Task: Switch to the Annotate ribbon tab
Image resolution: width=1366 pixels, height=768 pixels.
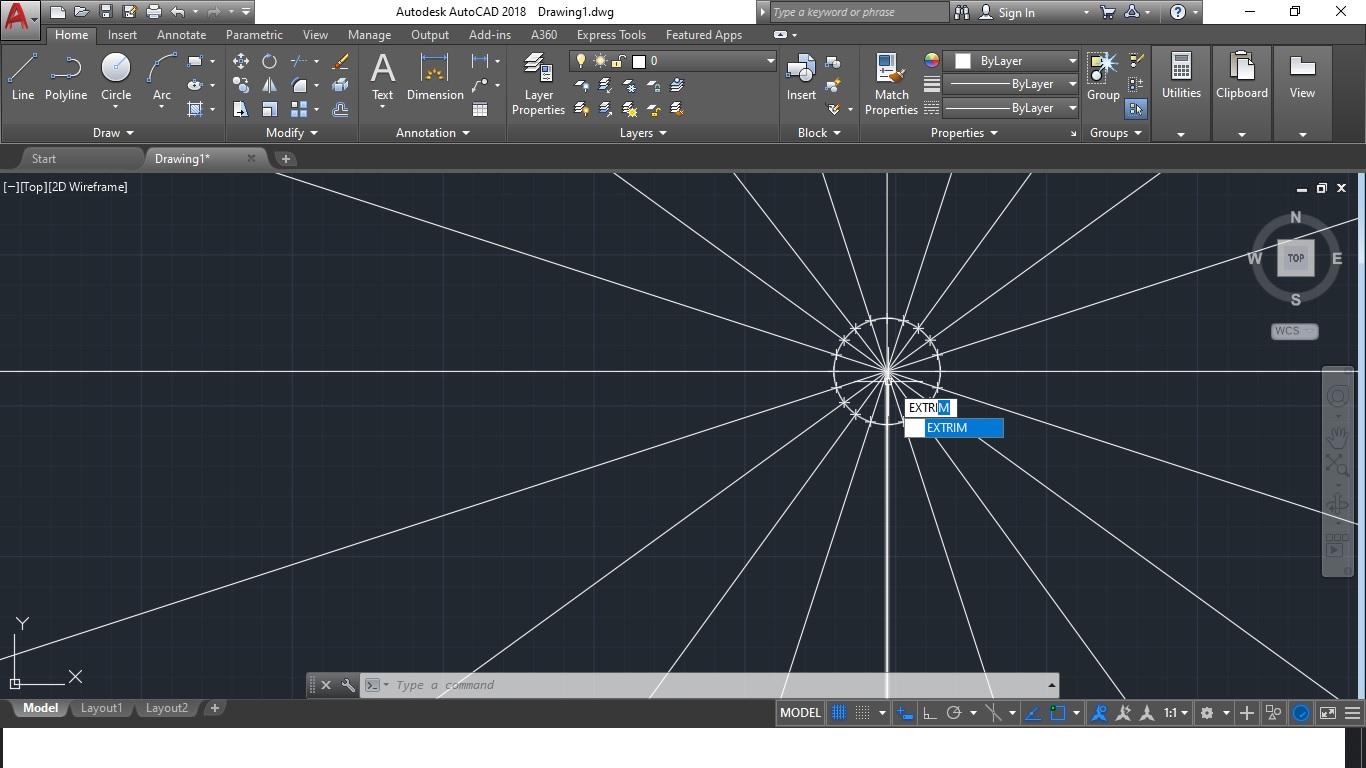Action: (x=181, y=34)
